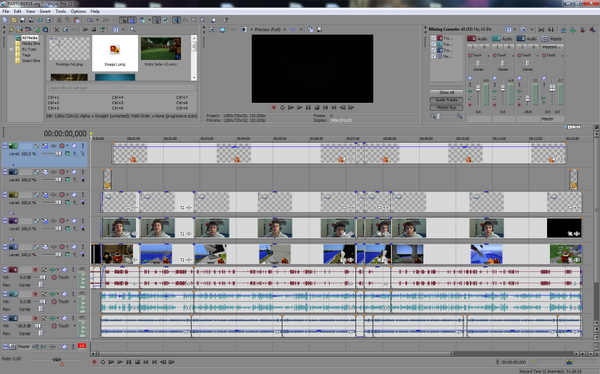
Task: Click the Undo icon in toolbar
Action: coord(90,20)
